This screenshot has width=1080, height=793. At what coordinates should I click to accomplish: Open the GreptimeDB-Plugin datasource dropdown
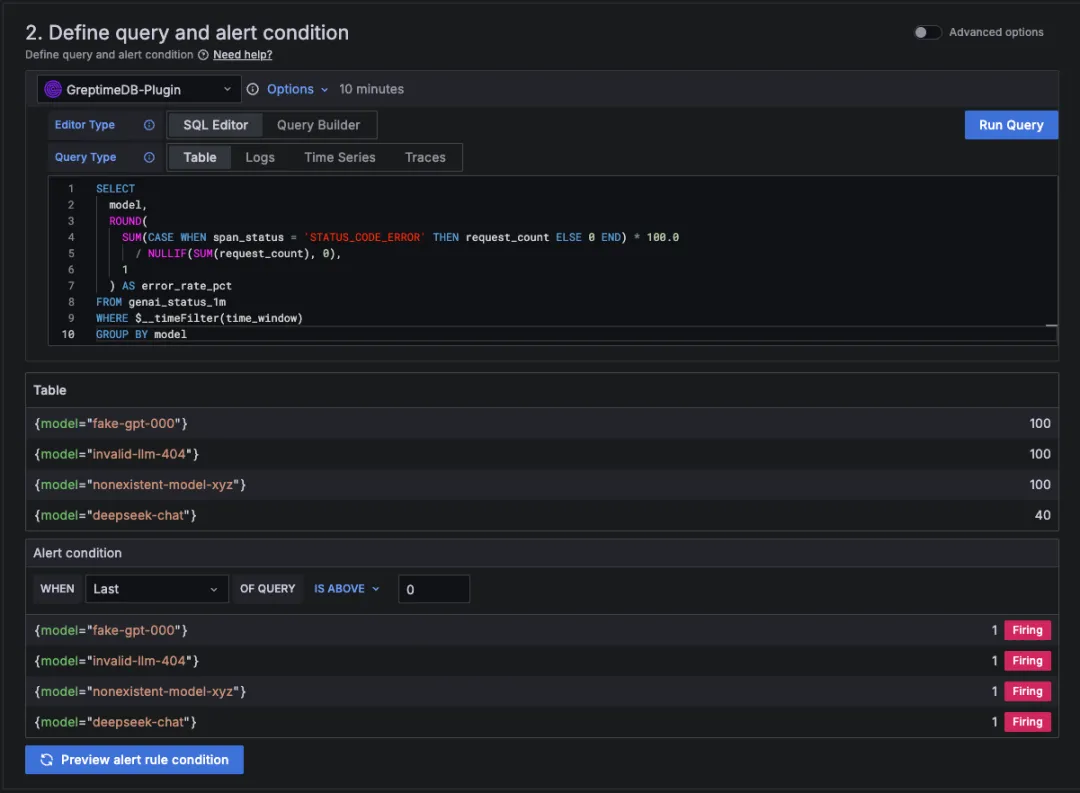point(139,90)
